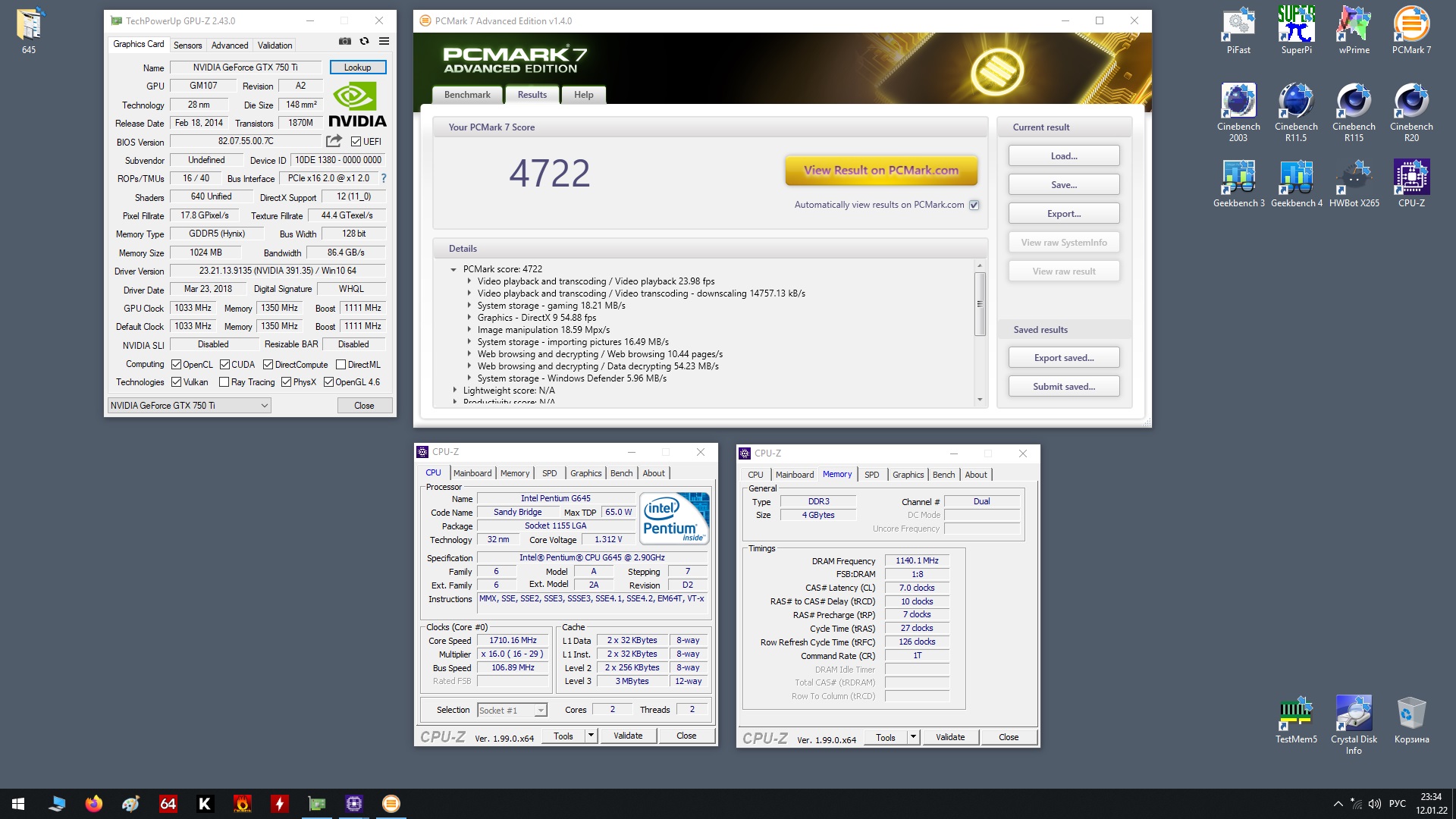
Task: Toggle the Ray Tracing checkbox
Action: [224, 382]
